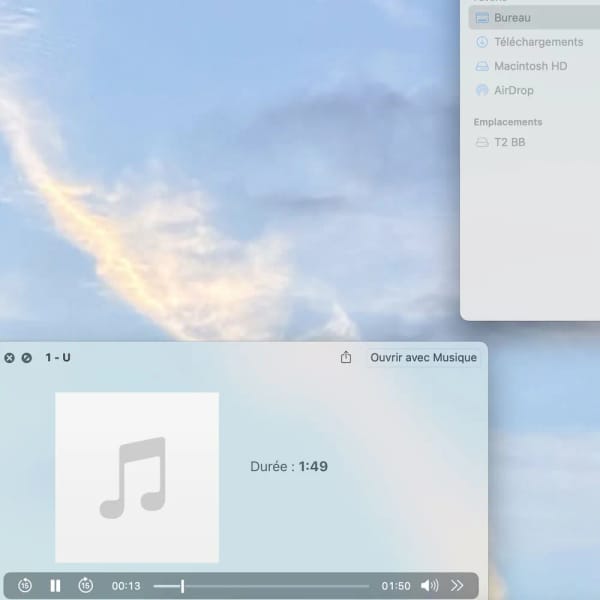This screenshot has height=600, width=600.
Task: Close the Quick Look preview
Action: tap(10, 358)
